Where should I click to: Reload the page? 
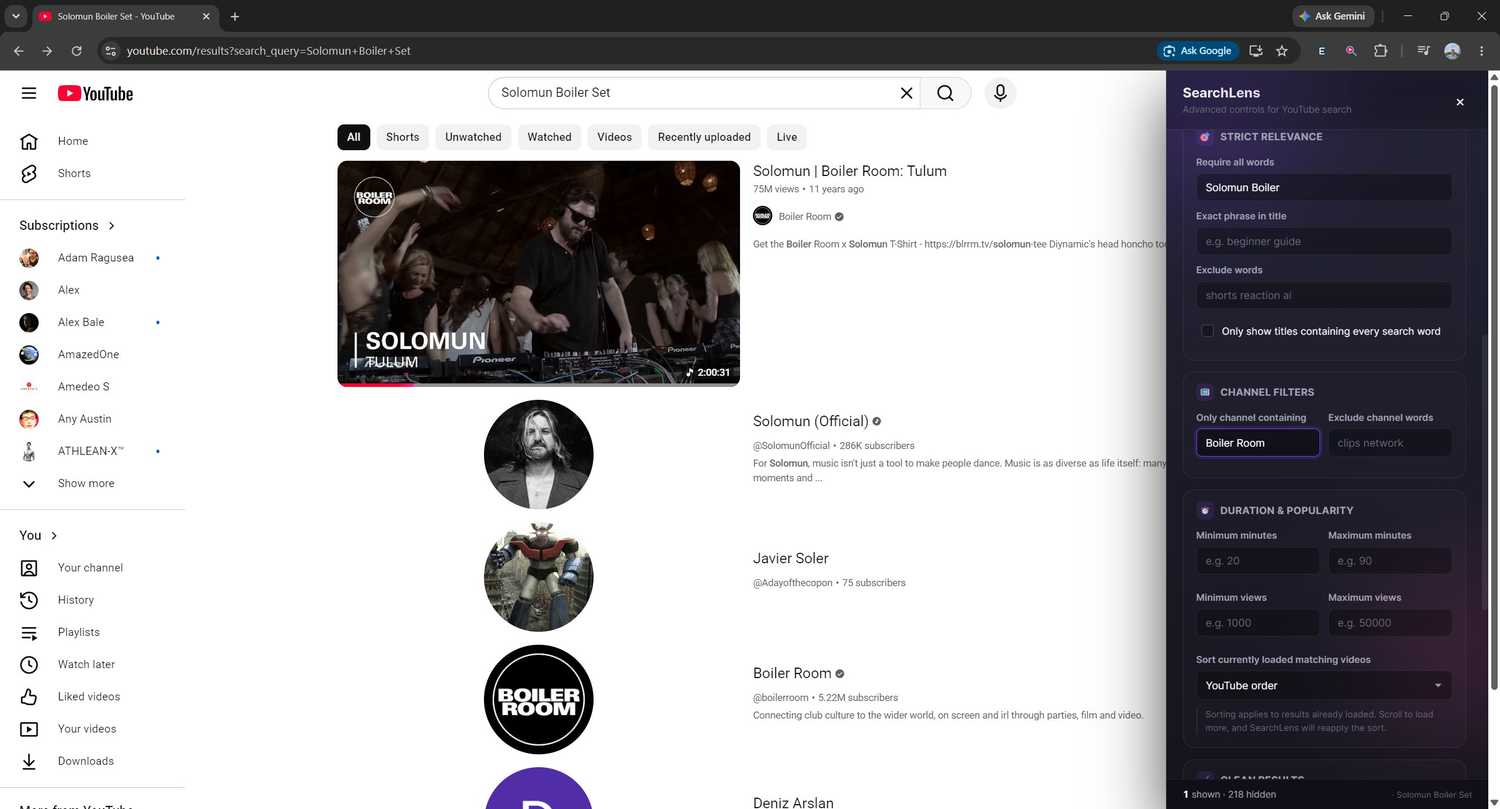click(x=76, y=50)
